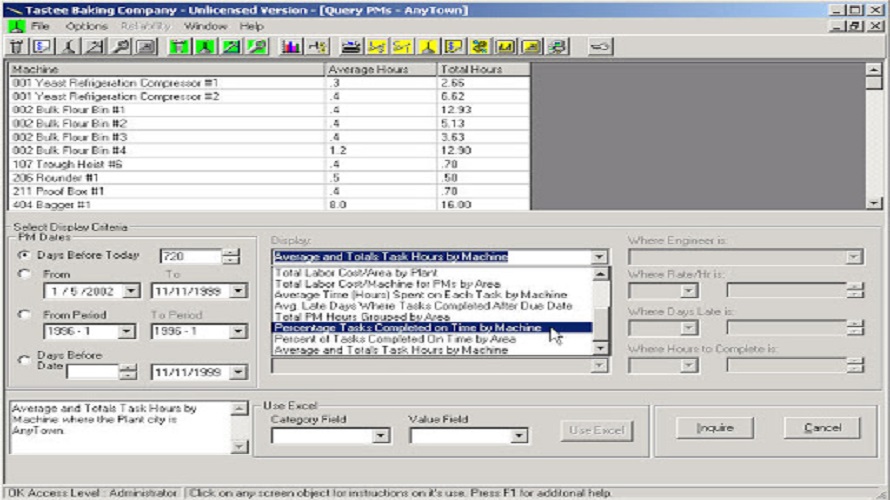Open the green app icon menu beside File
Screen dimensions: 890x500
coord(16,26)
